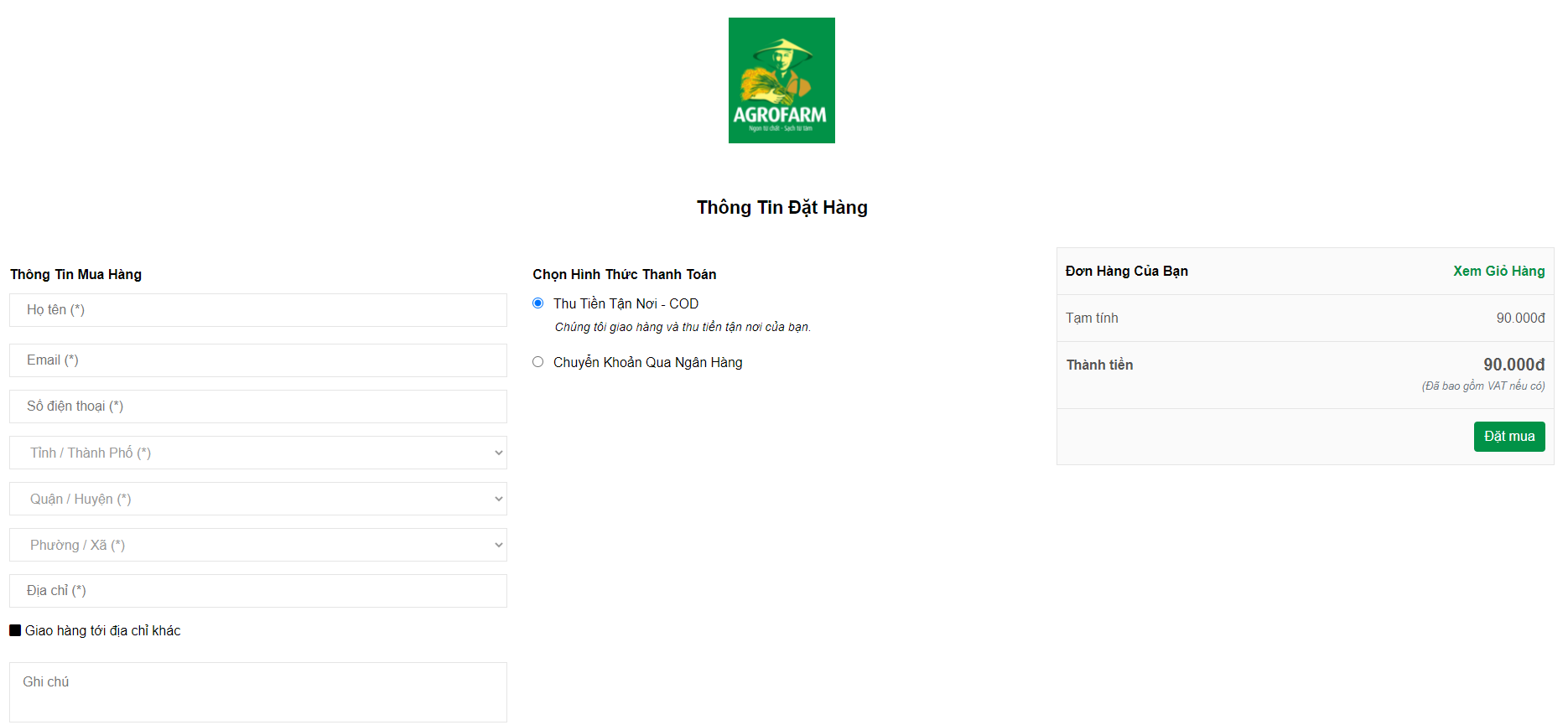
Task: Check Giao hàng tới địa chỉ khác checkbox
Action: (x=15, y=630)
